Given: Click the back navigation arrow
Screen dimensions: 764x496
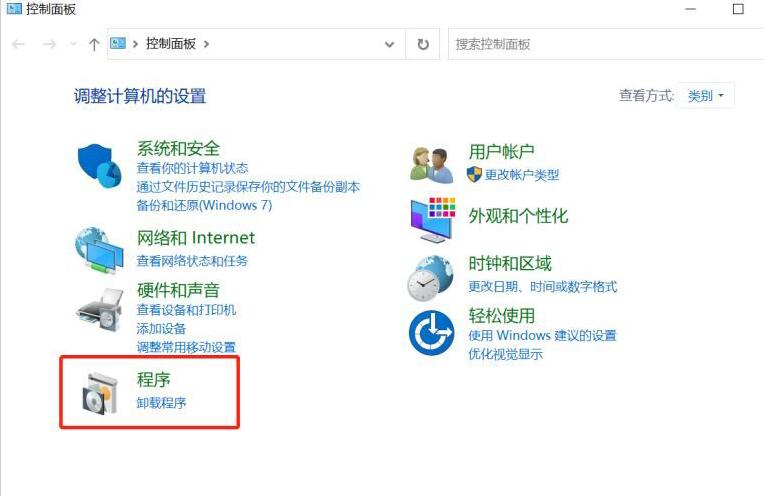Looking at the screenshot, I should (19, 44).
